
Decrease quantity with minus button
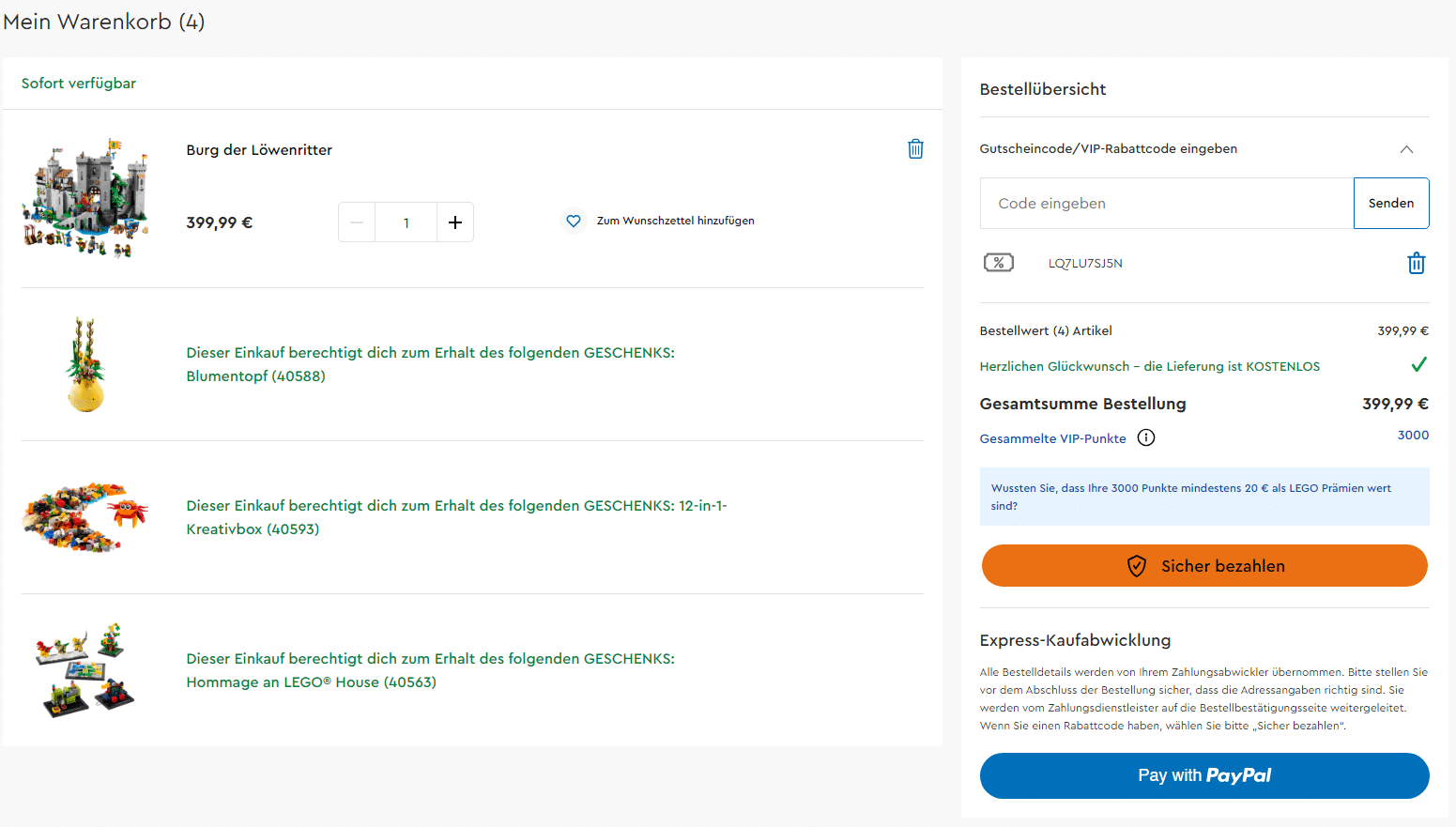357,222
